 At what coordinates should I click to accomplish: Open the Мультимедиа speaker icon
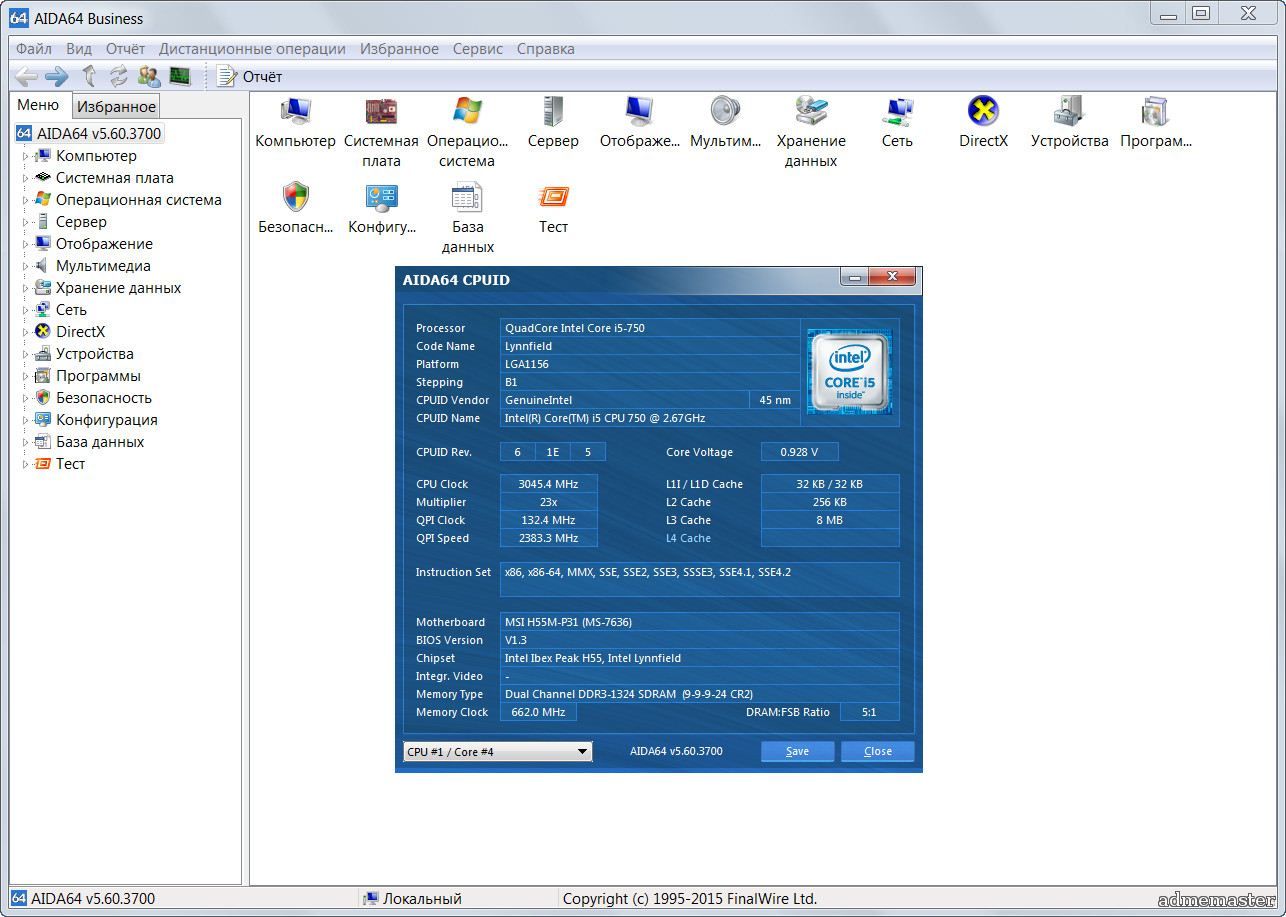pyautogui.click(x=725, y=112)
